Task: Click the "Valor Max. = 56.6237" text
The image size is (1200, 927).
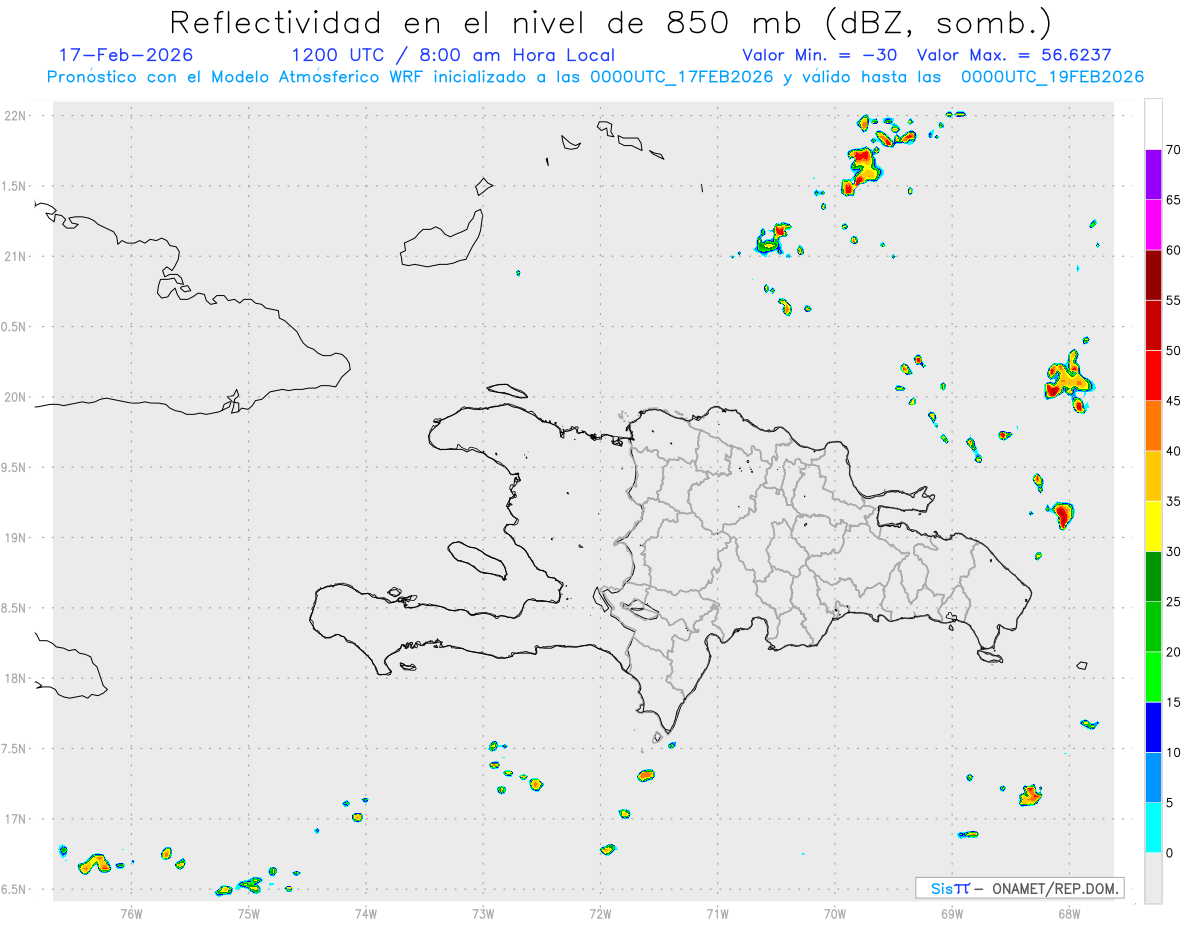Action: tap(1014, 55)
